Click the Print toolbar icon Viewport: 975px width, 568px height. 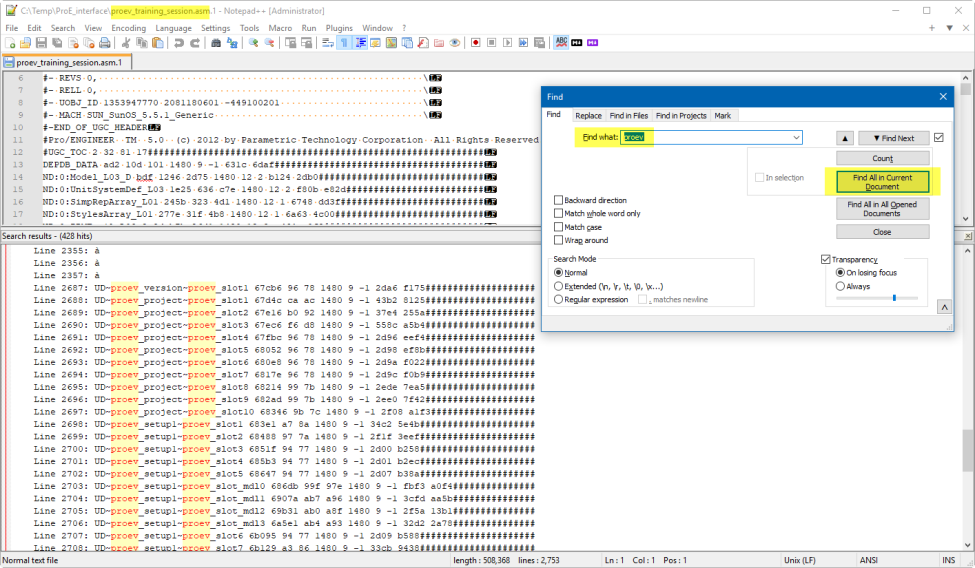tap(105, 43)
